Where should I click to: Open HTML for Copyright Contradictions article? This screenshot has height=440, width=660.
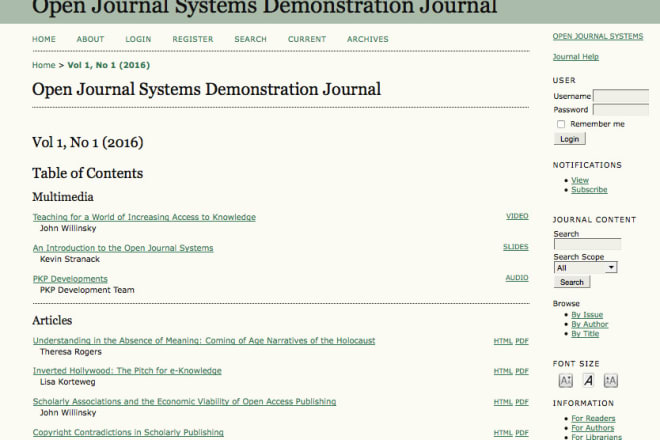[x=503, y=433]
